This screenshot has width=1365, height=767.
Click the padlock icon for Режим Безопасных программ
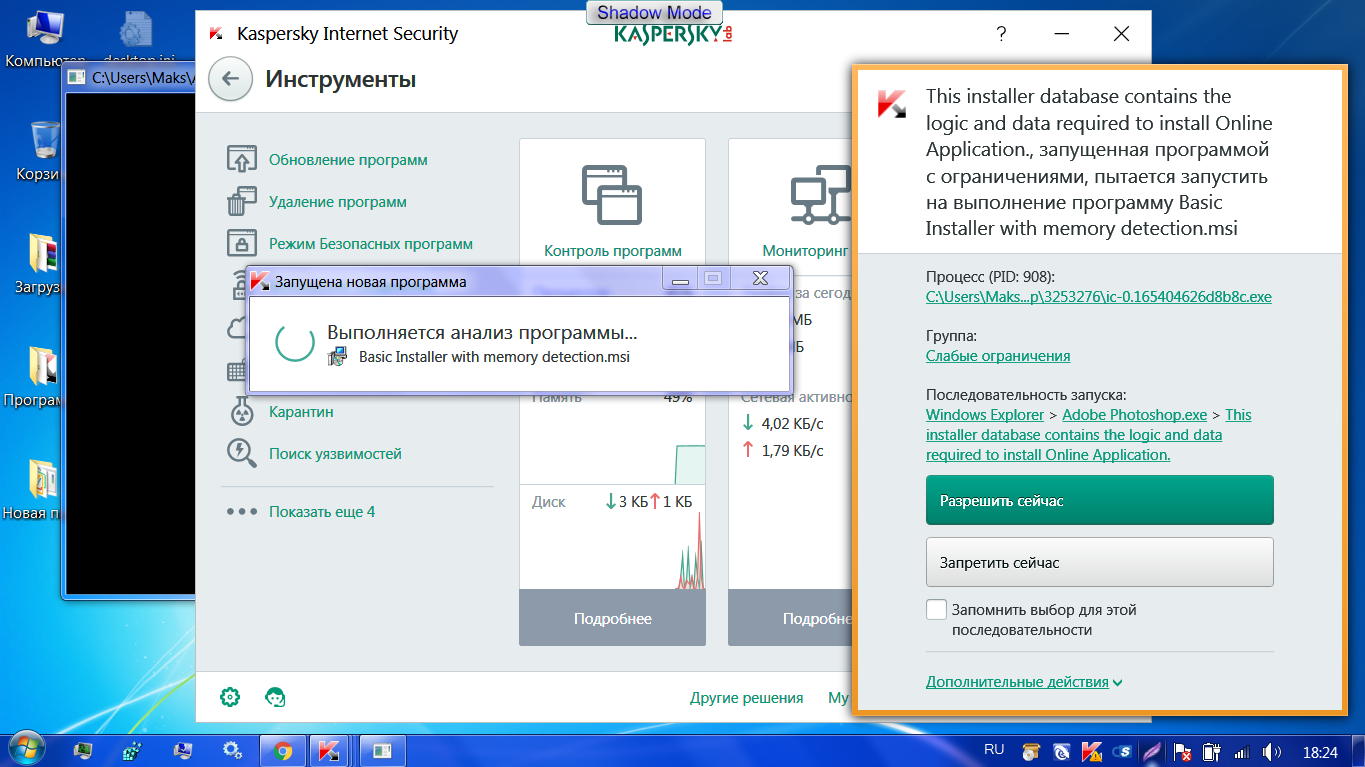pos(242,244)
